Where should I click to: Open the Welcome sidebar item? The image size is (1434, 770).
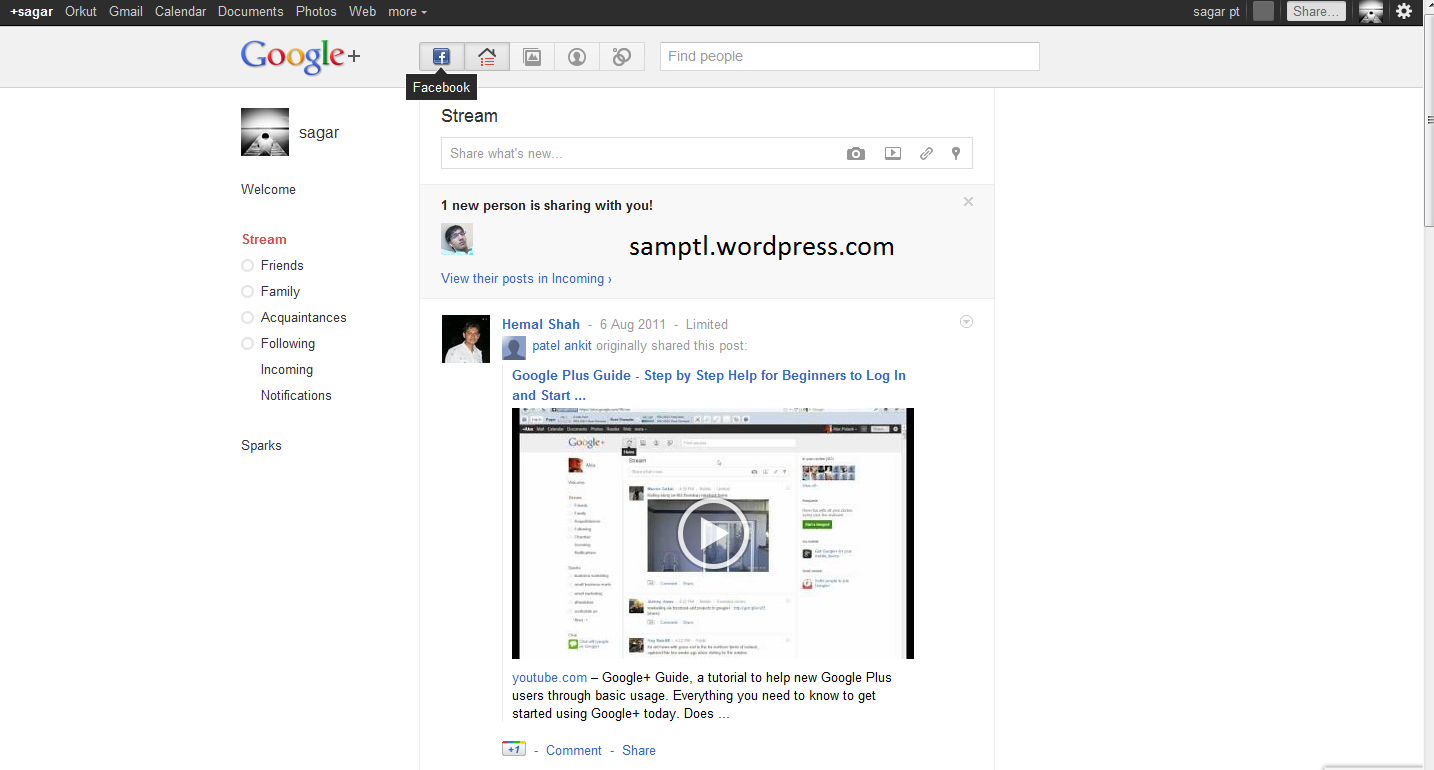268,189
